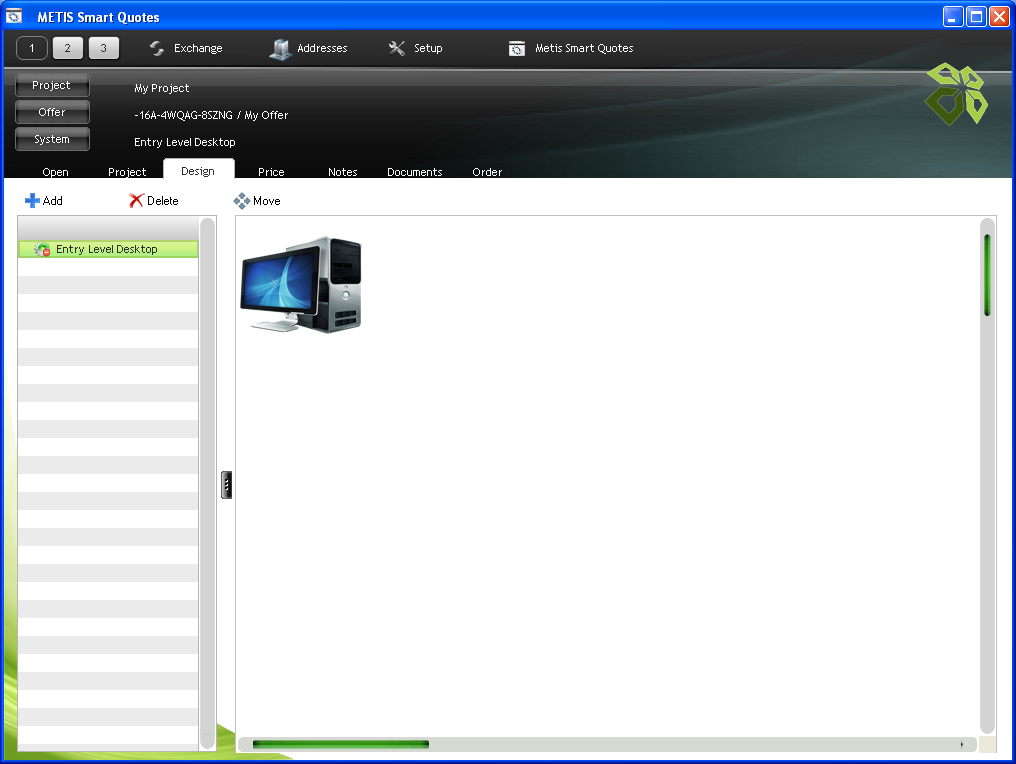Click the Add label
This screenshot has width=1016, height=764.
[52, 201]
